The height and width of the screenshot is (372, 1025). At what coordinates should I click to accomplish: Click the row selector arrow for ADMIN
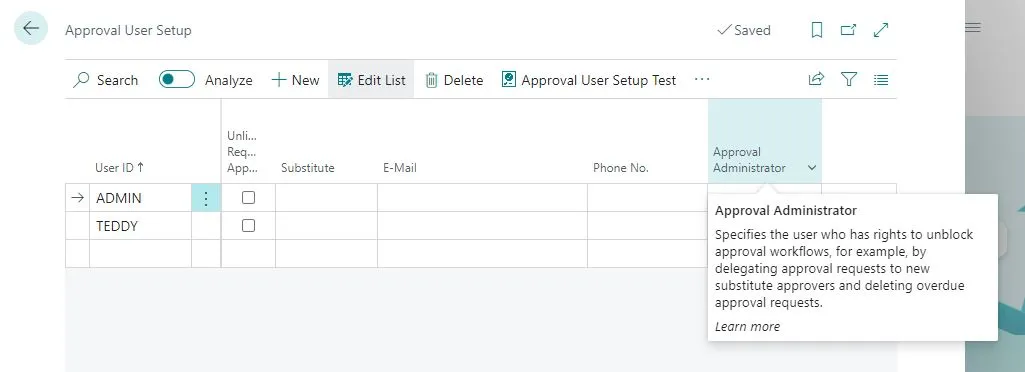pyautogui.click(x=78, y=197)
